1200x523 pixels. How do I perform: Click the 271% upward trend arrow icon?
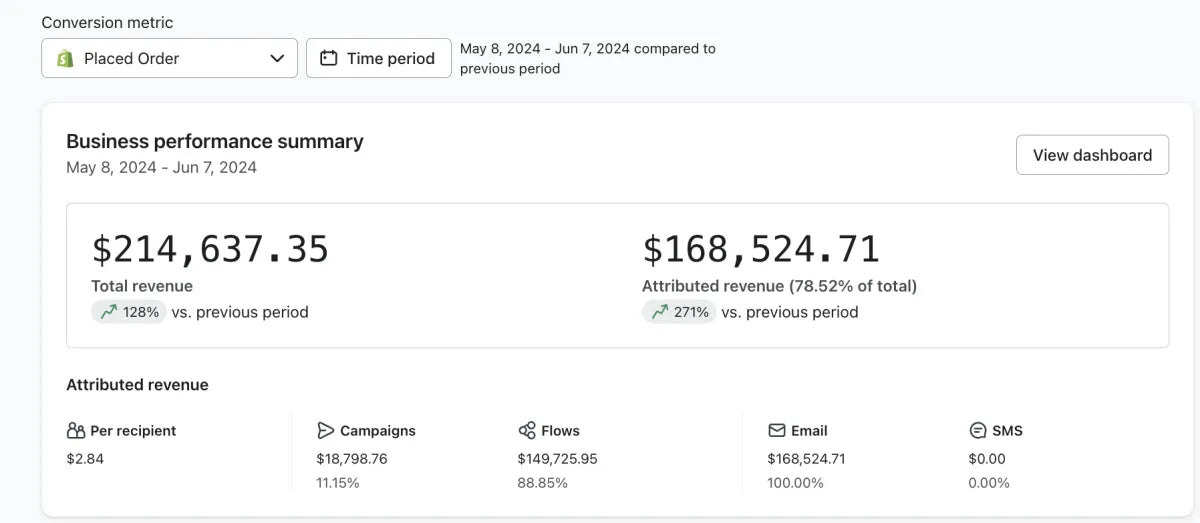coord(659,312)
